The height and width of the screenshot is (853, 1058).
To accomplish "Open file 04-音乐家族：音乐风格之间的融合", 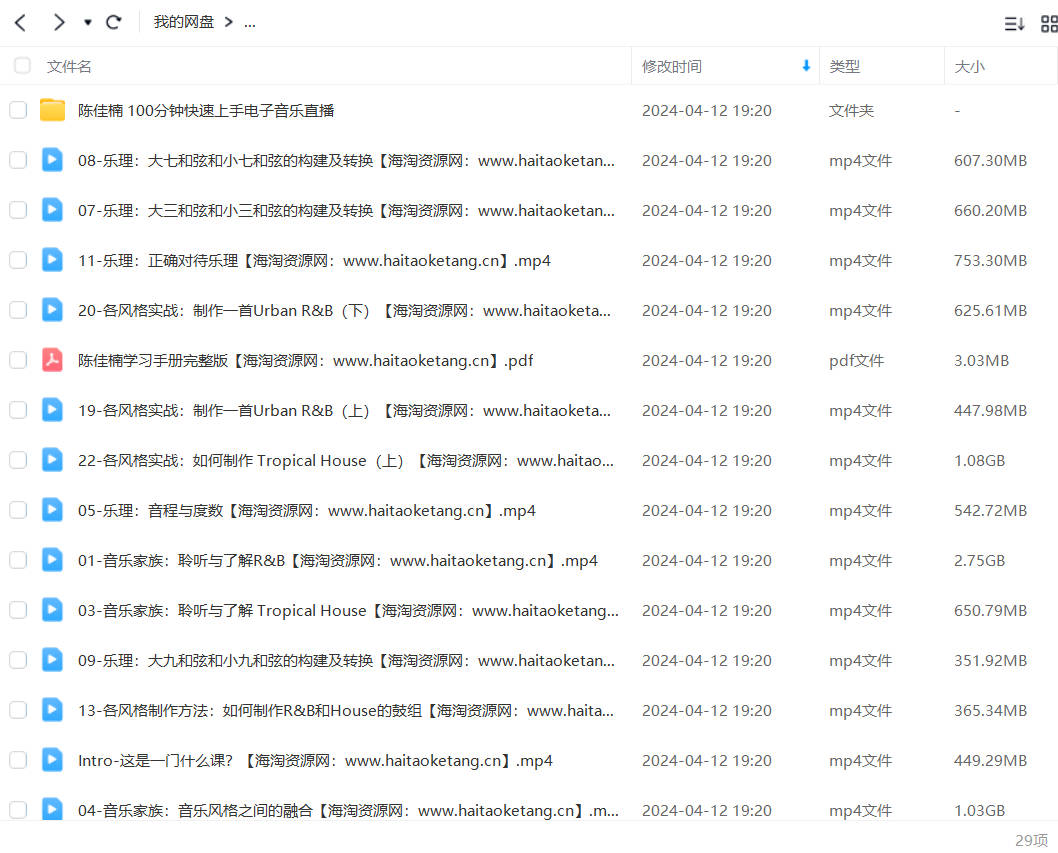I will coord(348,810).
